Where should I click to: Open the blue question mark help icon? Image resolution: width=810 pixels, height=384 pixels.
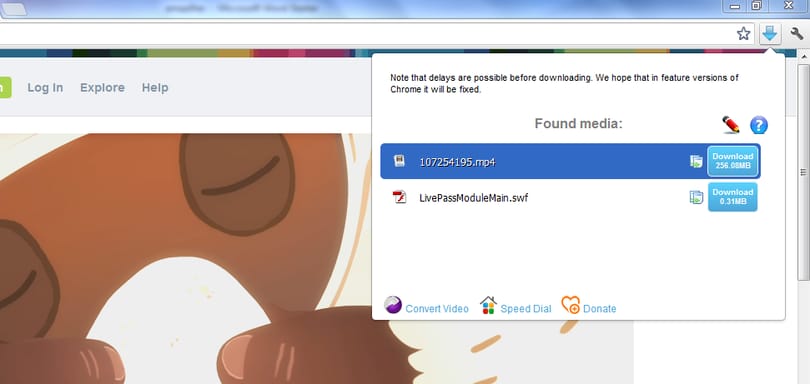pos(759,125)
